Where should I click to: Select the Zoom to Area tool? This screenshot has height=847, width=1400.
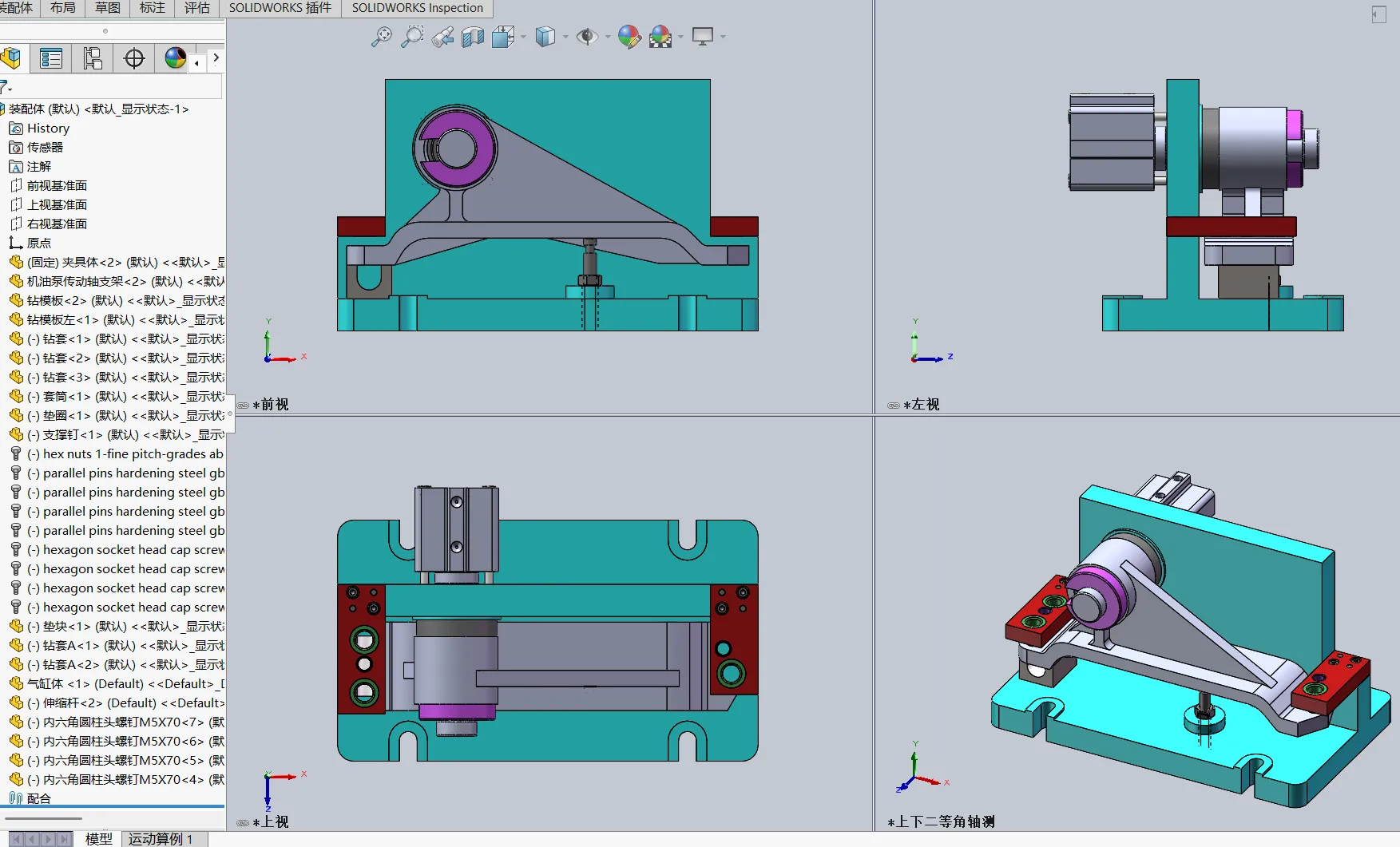(x=412, y=37)
